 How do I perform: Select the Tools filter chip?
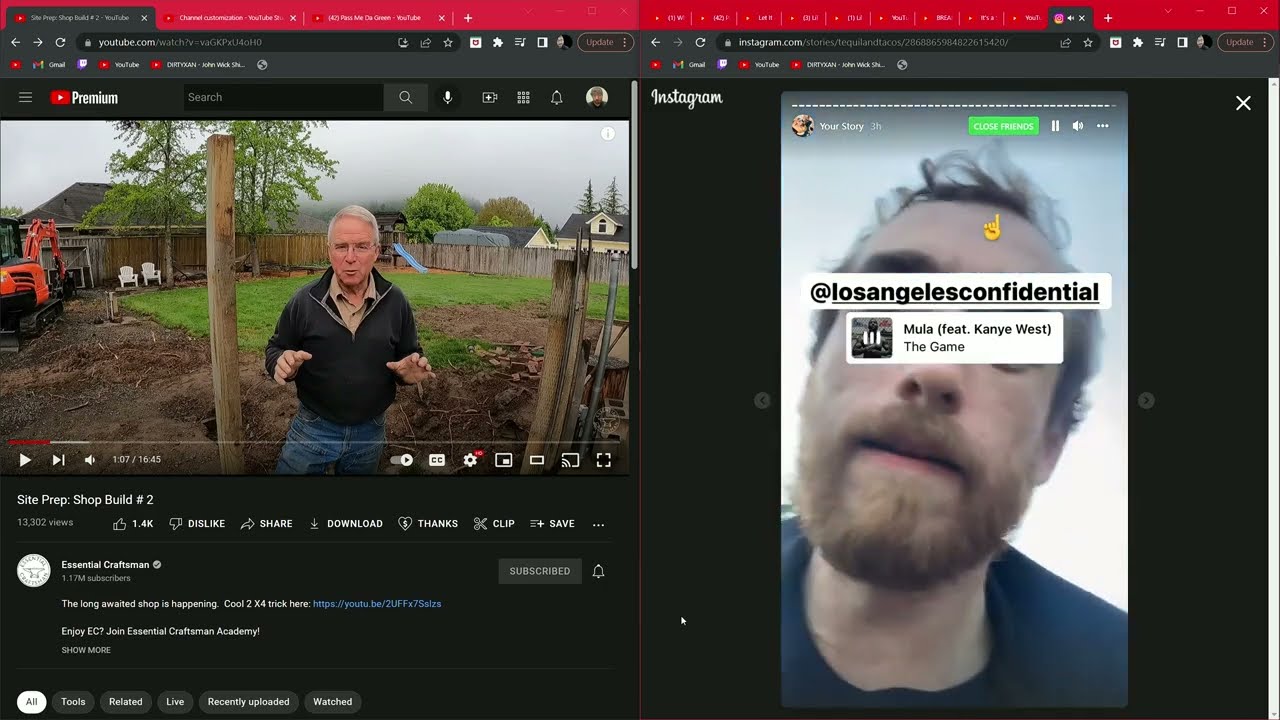point(73,702)
